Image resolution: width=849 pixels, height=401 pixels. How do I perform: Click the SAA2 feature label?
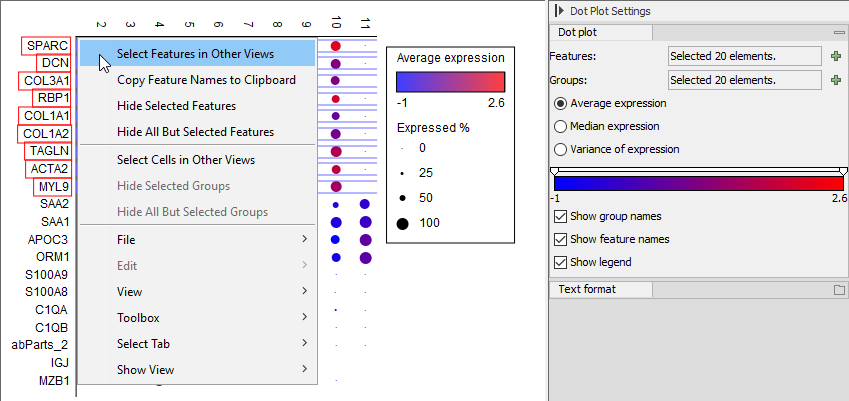tap(54, 204)
